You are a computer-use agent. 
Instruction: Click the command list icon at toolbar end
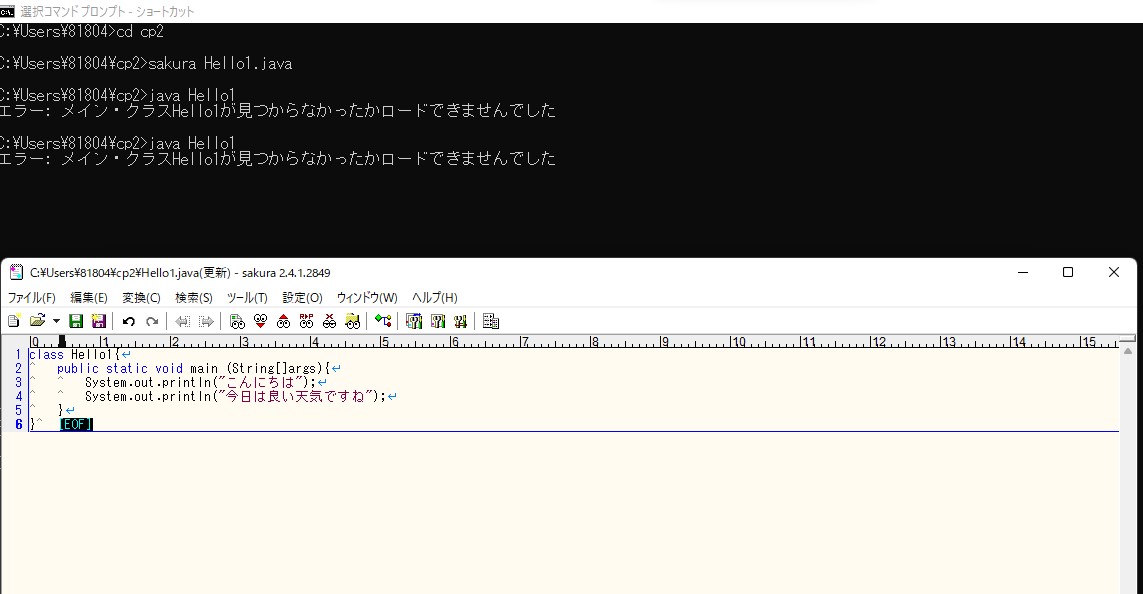(491, 321)
